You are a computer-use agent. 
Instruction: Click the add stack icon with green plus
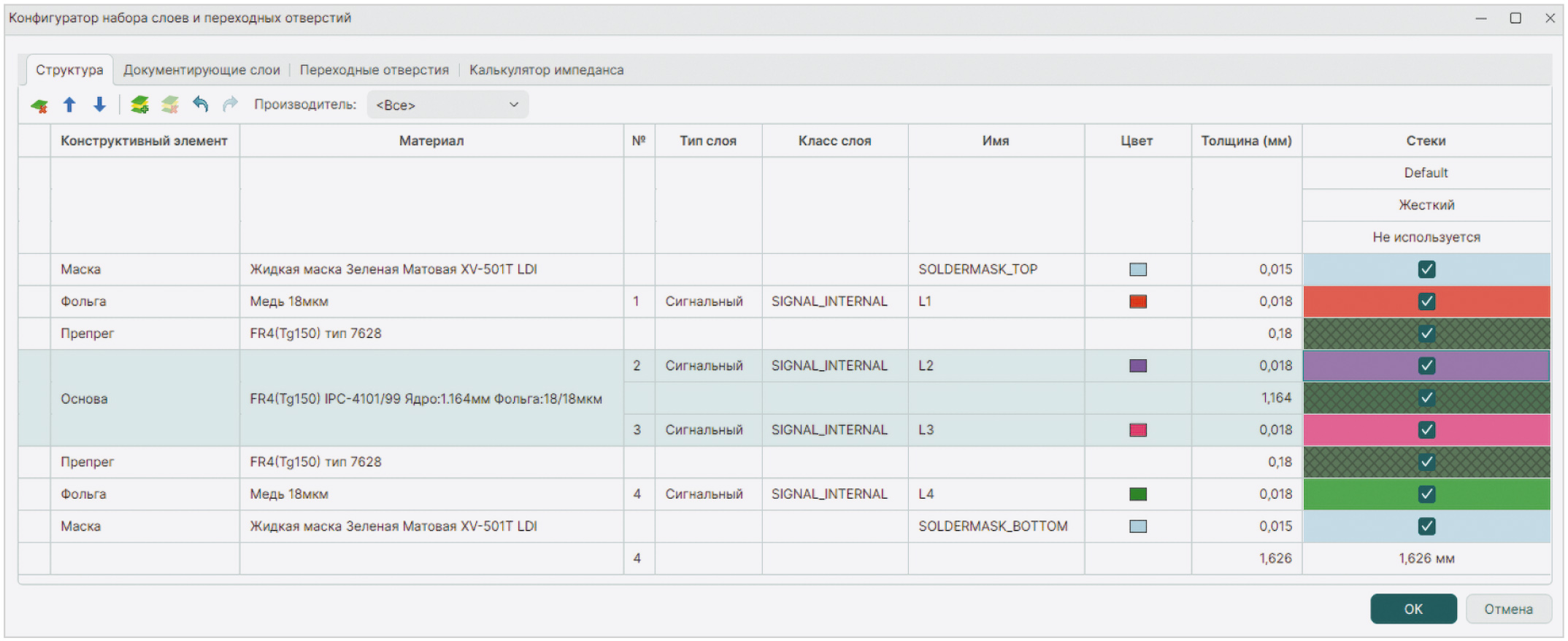click(x=139, y=105)
